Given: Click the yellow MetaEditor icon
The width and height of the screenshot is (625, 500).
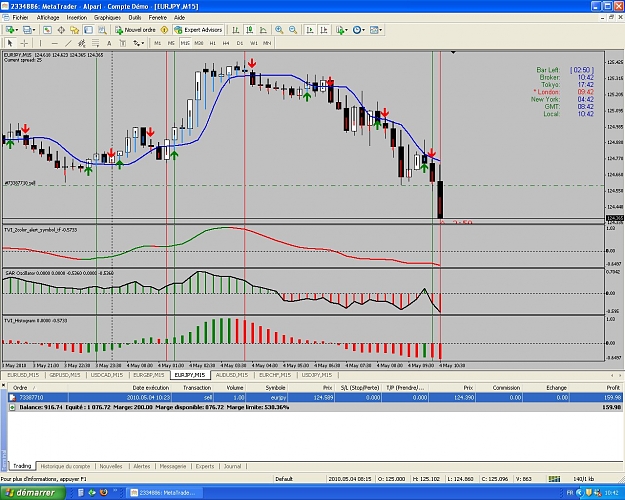Looking at the screenshot, I should 164,30.
